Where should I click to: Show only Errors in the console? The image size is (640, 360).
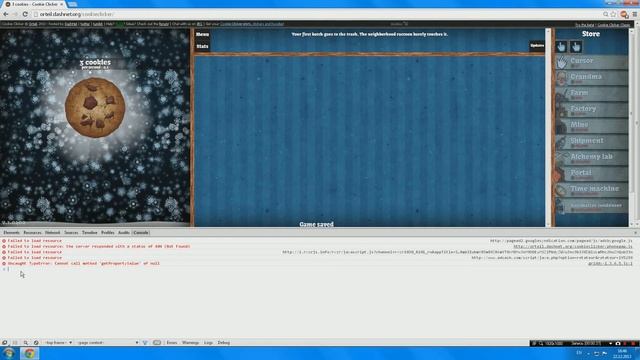click(x=172, y=343)
